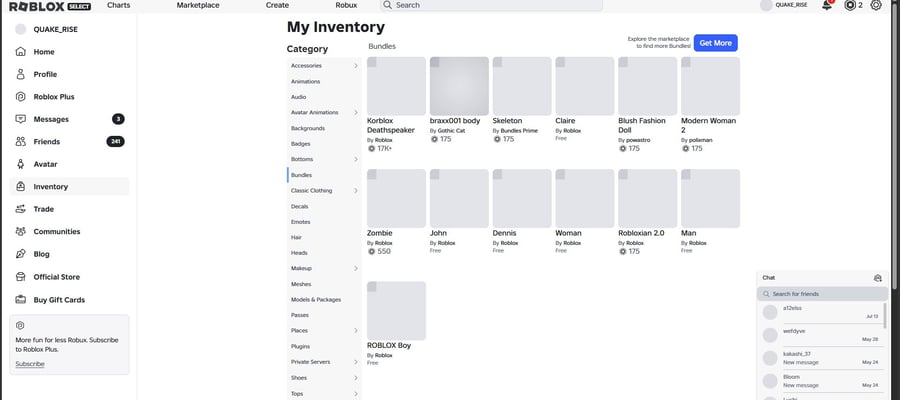Click the new chat icon in Chat panel
The height and width of the screenshot is (400, 900).
tap(878, 278)
